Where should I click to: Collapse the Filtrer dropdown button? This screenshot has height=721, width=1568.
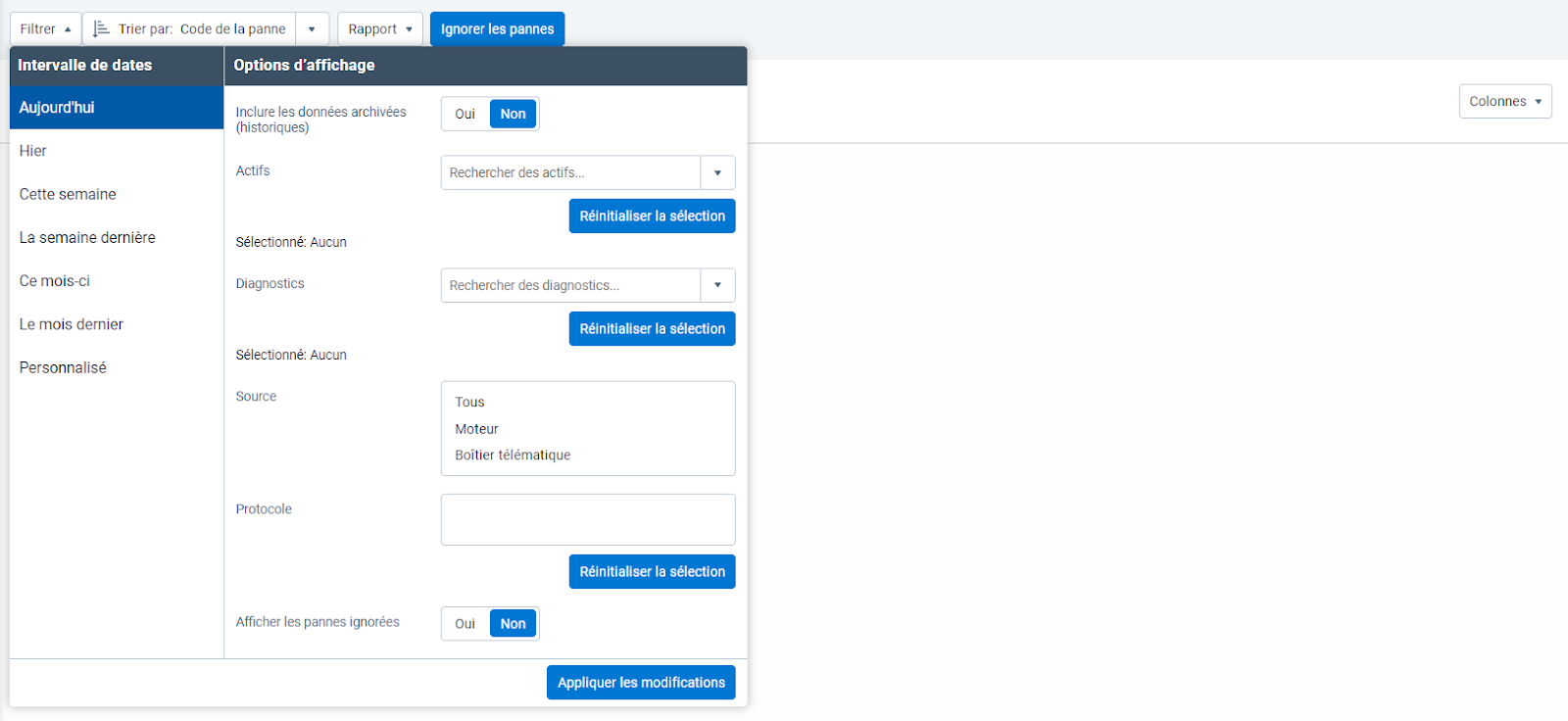click(45, 29)
